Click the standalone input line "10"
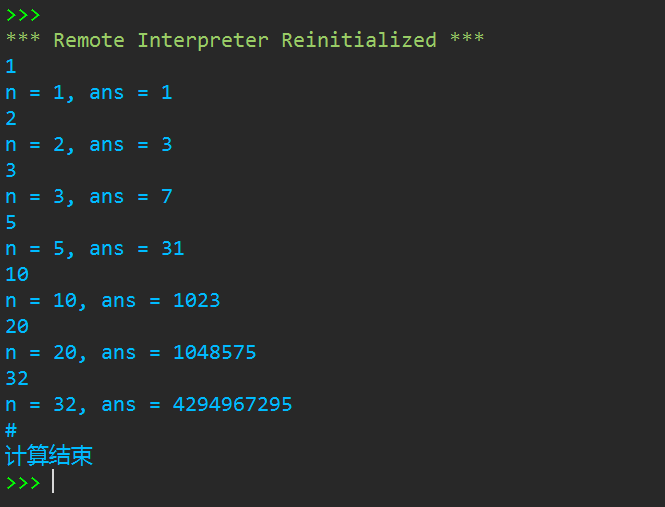 click(17, 274)
